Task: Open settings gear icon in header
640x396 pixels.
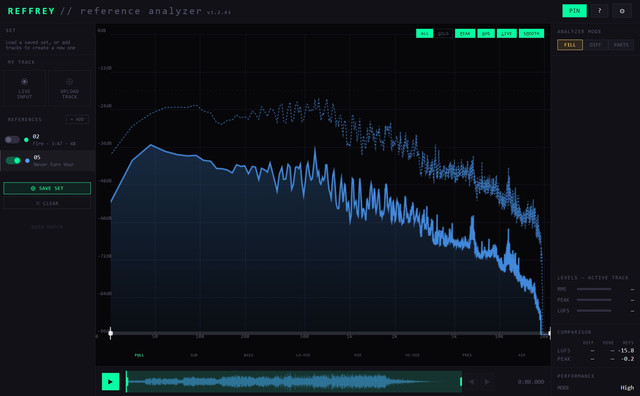Action: pyautogui.click(x=622, y=11)
